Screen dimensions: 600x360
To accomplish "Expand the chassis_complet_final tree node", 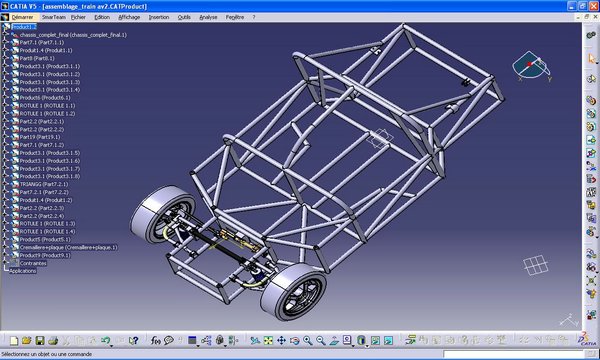I will coord(5,34).
